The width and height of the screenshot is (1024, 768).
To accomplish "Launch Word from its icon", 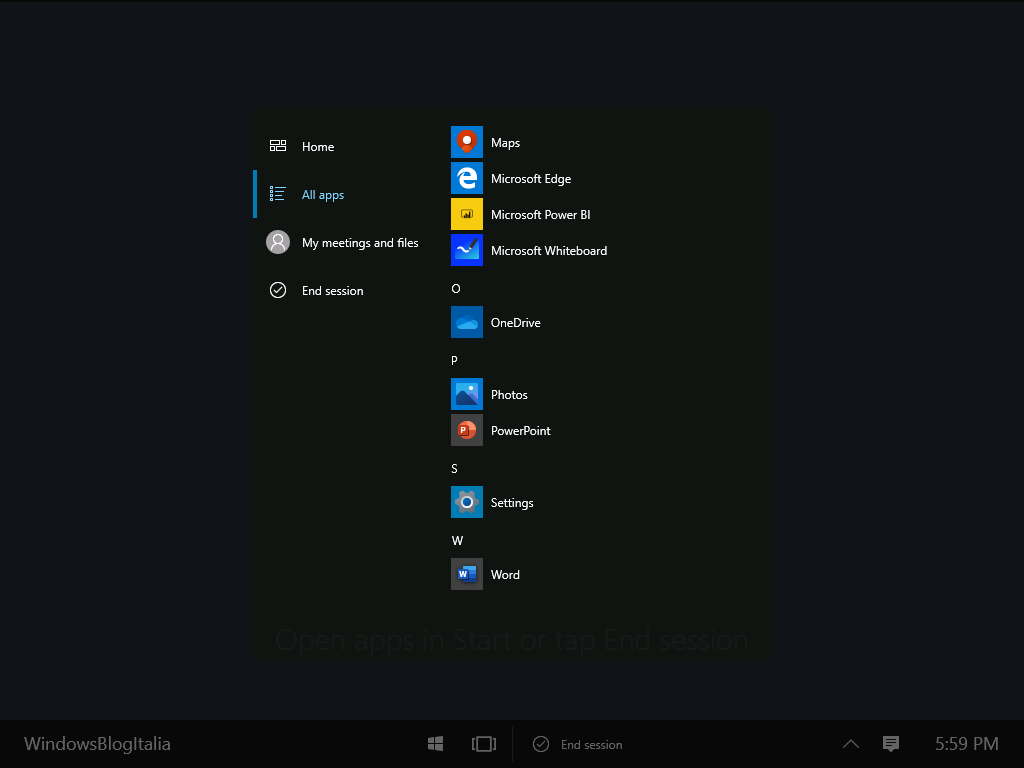I will pos(466,574).
